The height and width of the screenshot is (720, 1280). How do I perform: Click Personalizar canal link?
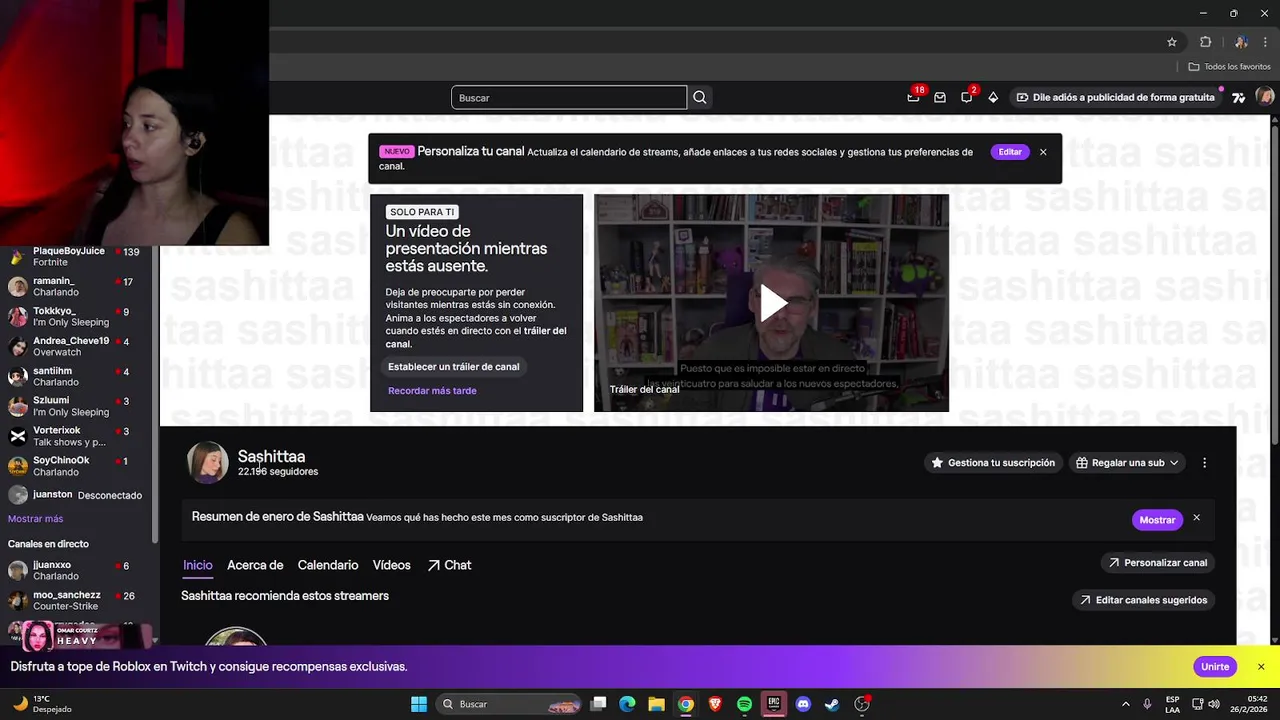pyautogui.click(x=1157, y=563)
